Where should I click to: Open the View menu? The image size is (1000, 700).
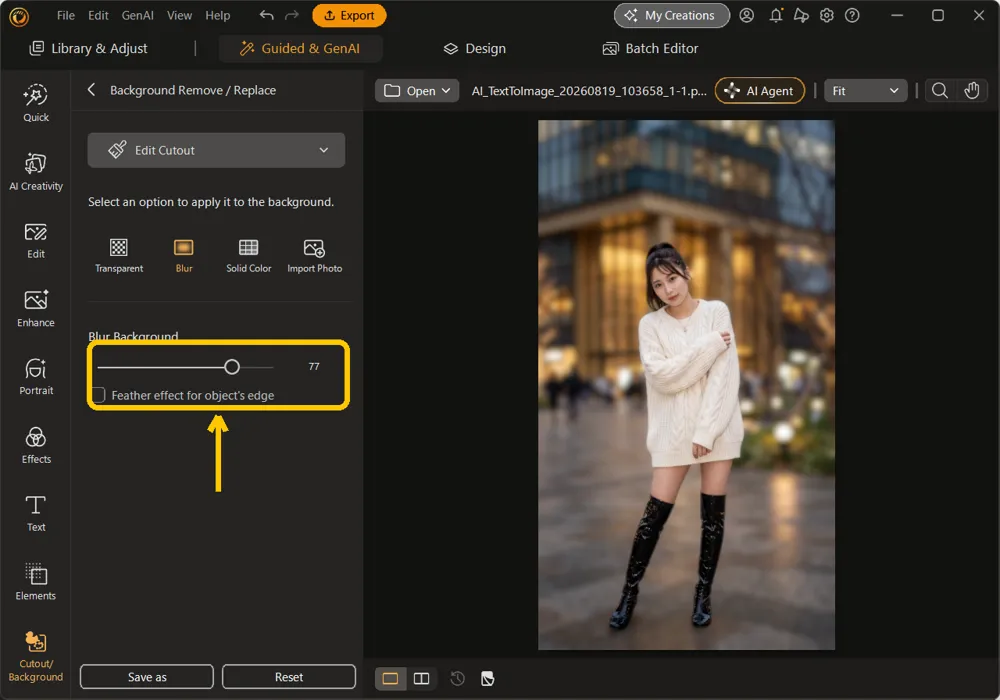179,15
